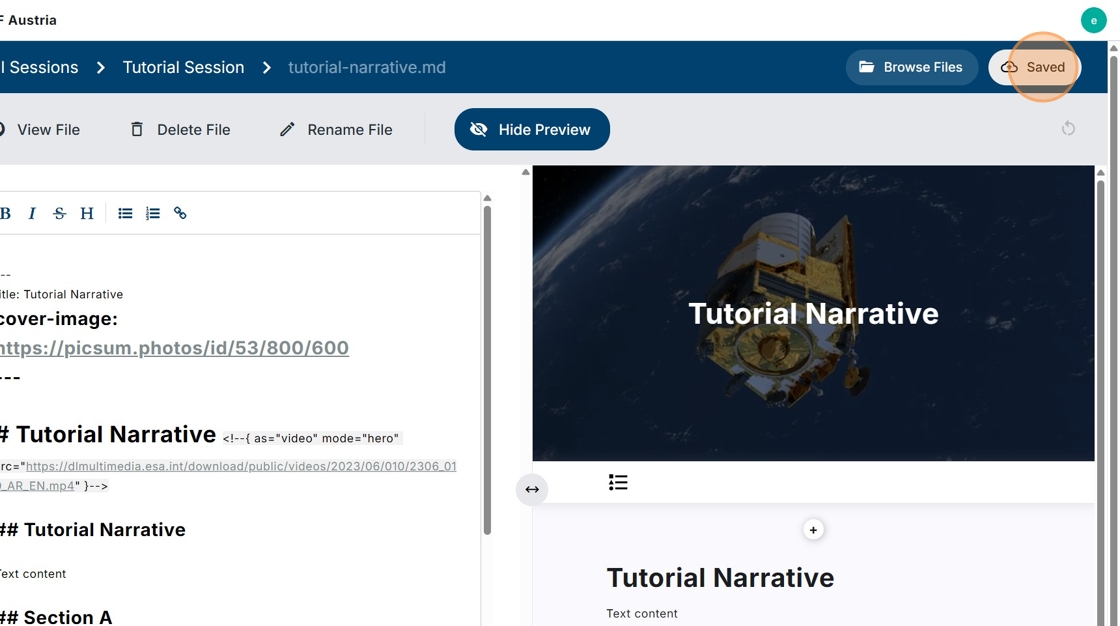Toggle bold formatting in editor toolbar
Screen dimensions: 1120x626
pos(6,213)
